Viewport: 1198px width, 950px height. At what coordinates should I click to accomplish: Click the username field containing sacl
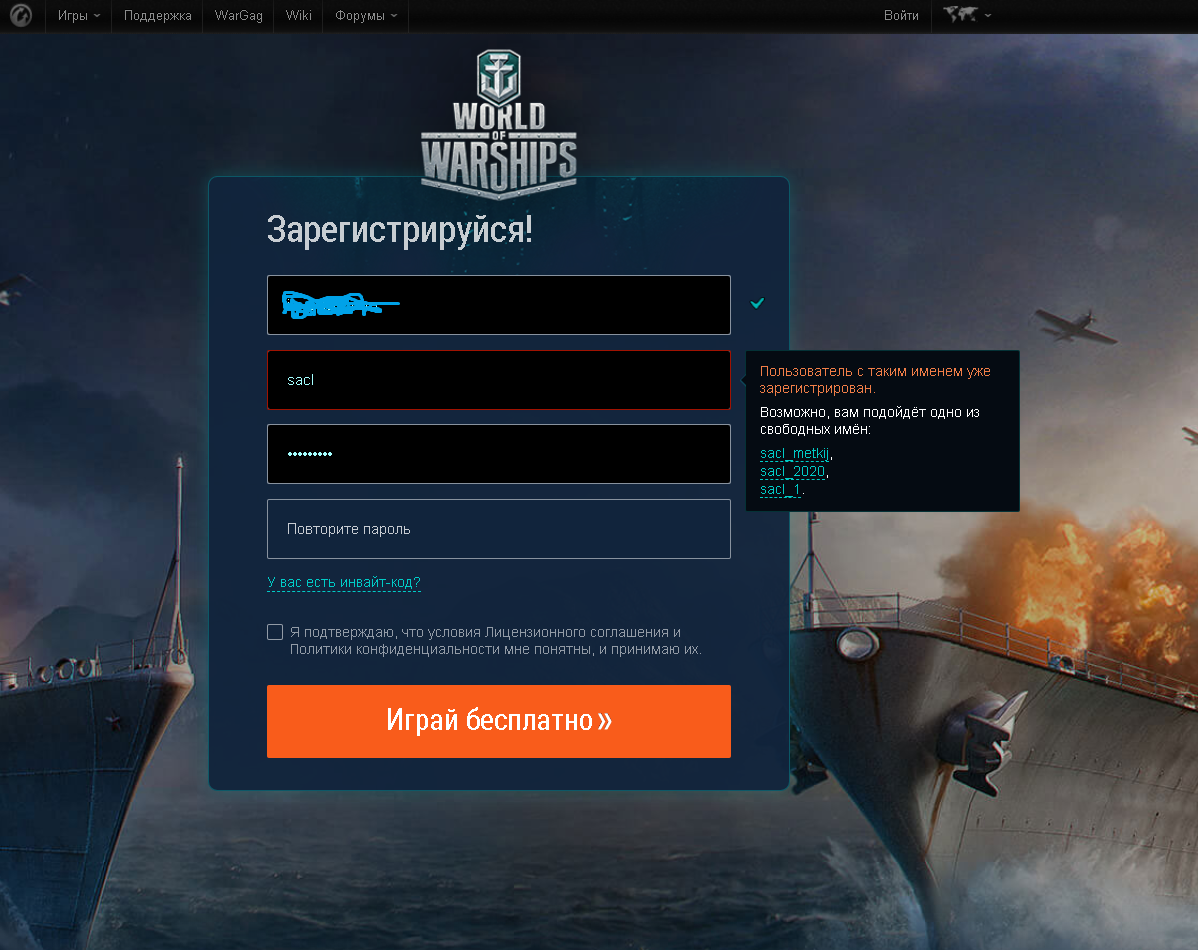coord(499,380)
